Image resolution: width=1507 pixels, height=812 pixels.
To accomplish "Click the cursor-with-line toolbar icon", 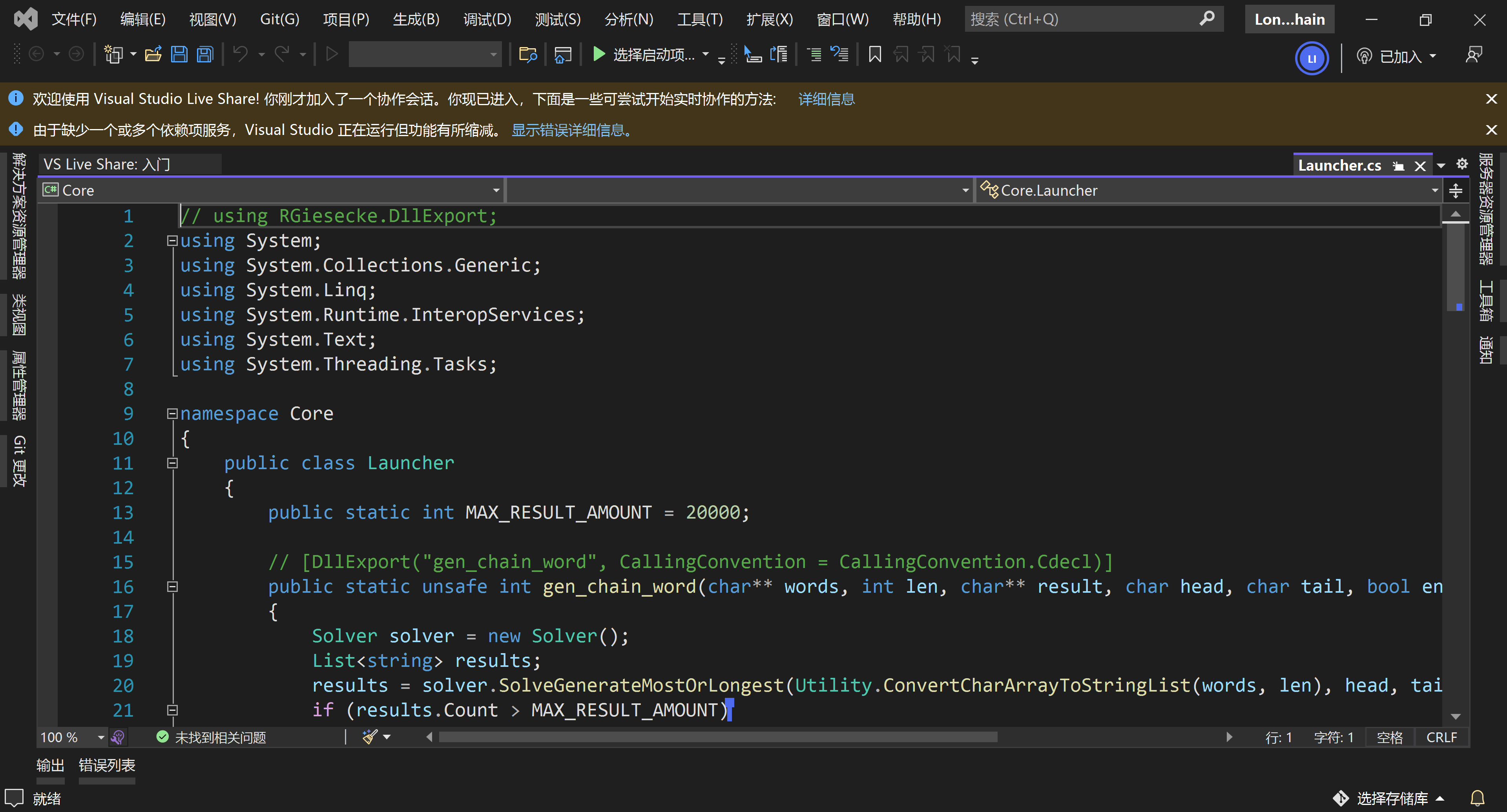I will coord(753,55).
